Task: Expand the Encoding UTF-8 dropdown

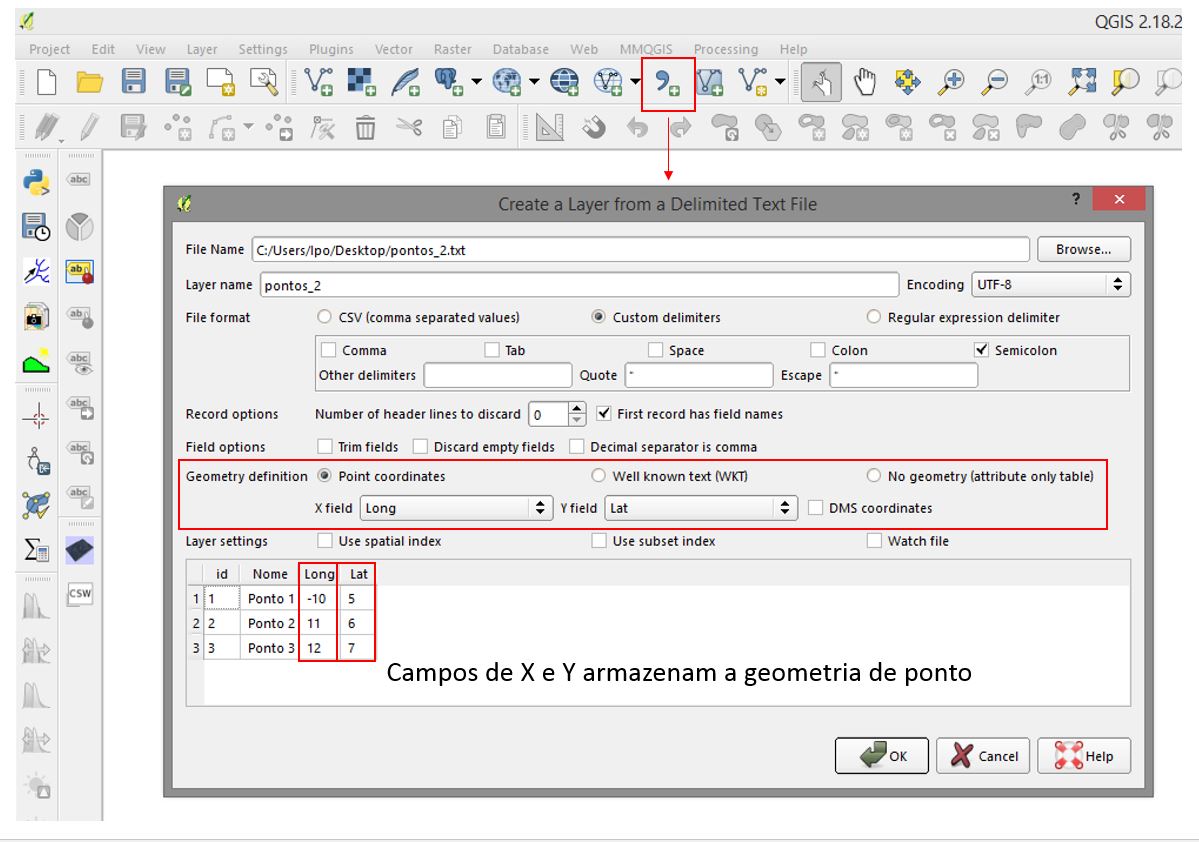Action: tap(1050, 285)
